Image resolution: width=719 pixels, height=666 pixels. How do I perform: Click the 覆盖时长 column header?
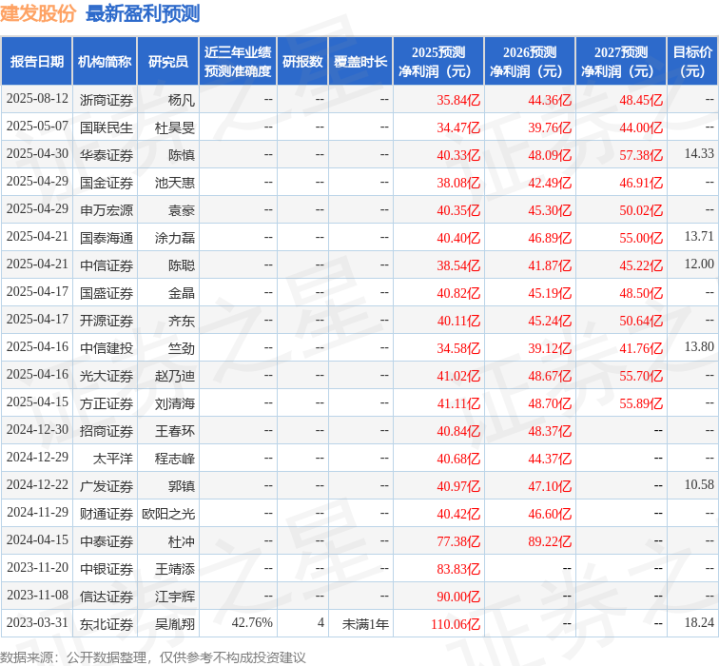(x=361, y=62)
